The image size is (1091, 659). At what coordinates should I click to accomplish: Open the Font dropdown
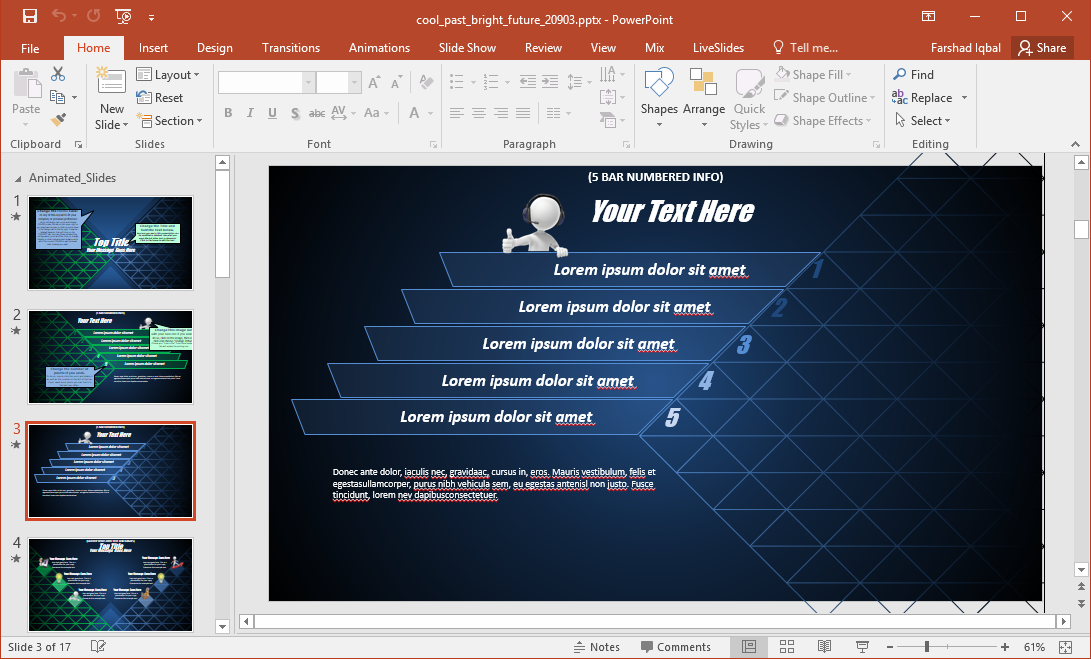pyautogui.click(x=306, y=81)
